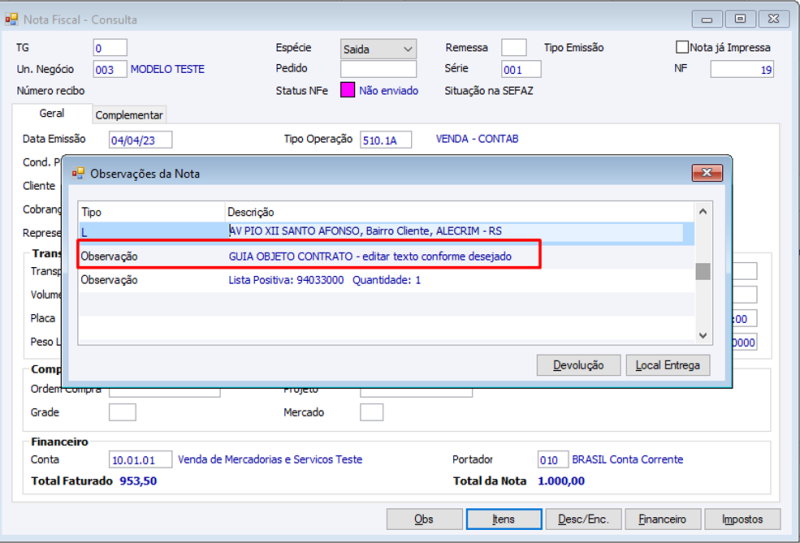This screenshot has height=543, width=800.
Task: Click the Mercado input field
Action: click(x=371, y=412)
